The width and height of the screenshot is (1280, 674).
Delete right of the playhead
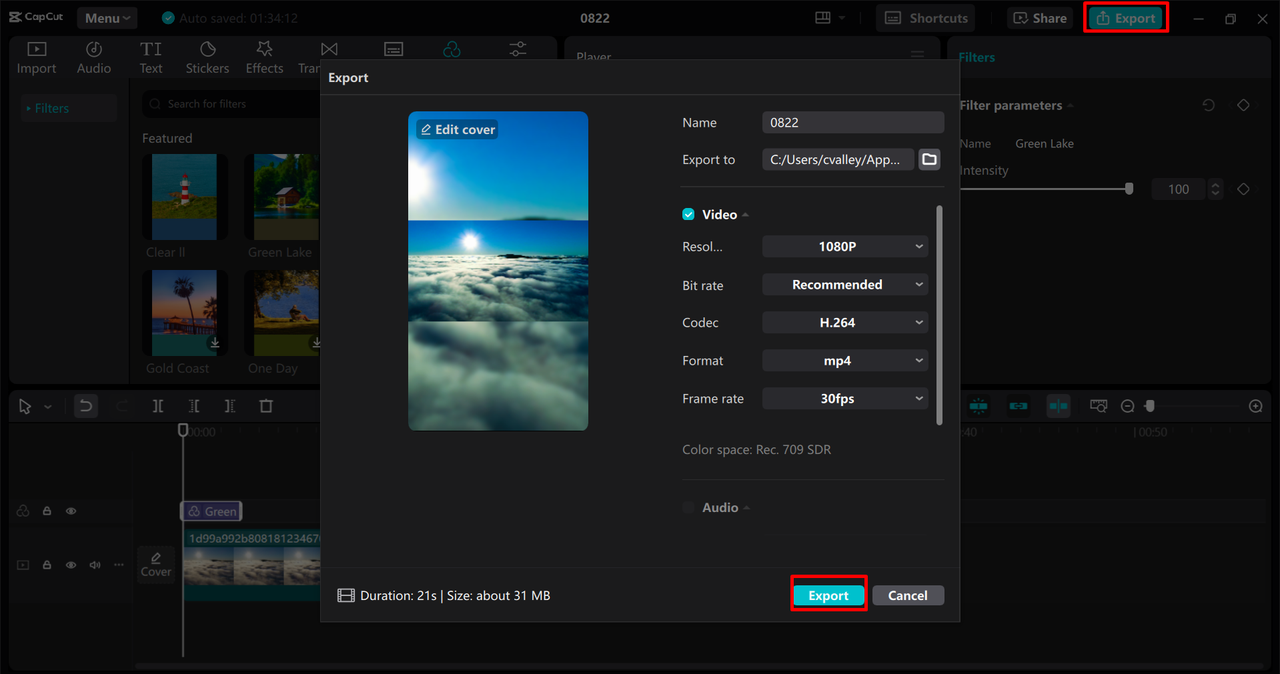click(230, 406)
